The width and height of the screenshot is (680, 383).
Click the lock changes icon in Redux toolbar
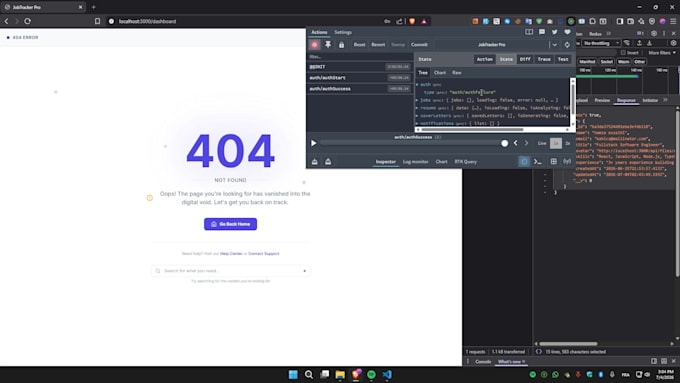[341, 45]
